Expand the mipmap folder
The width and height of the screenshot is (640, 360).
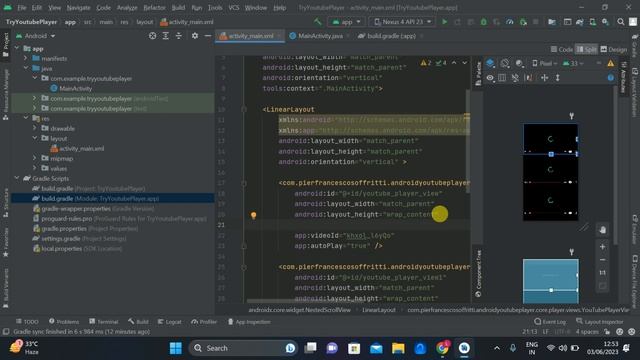pyautogui.click(x=35, y=158)
